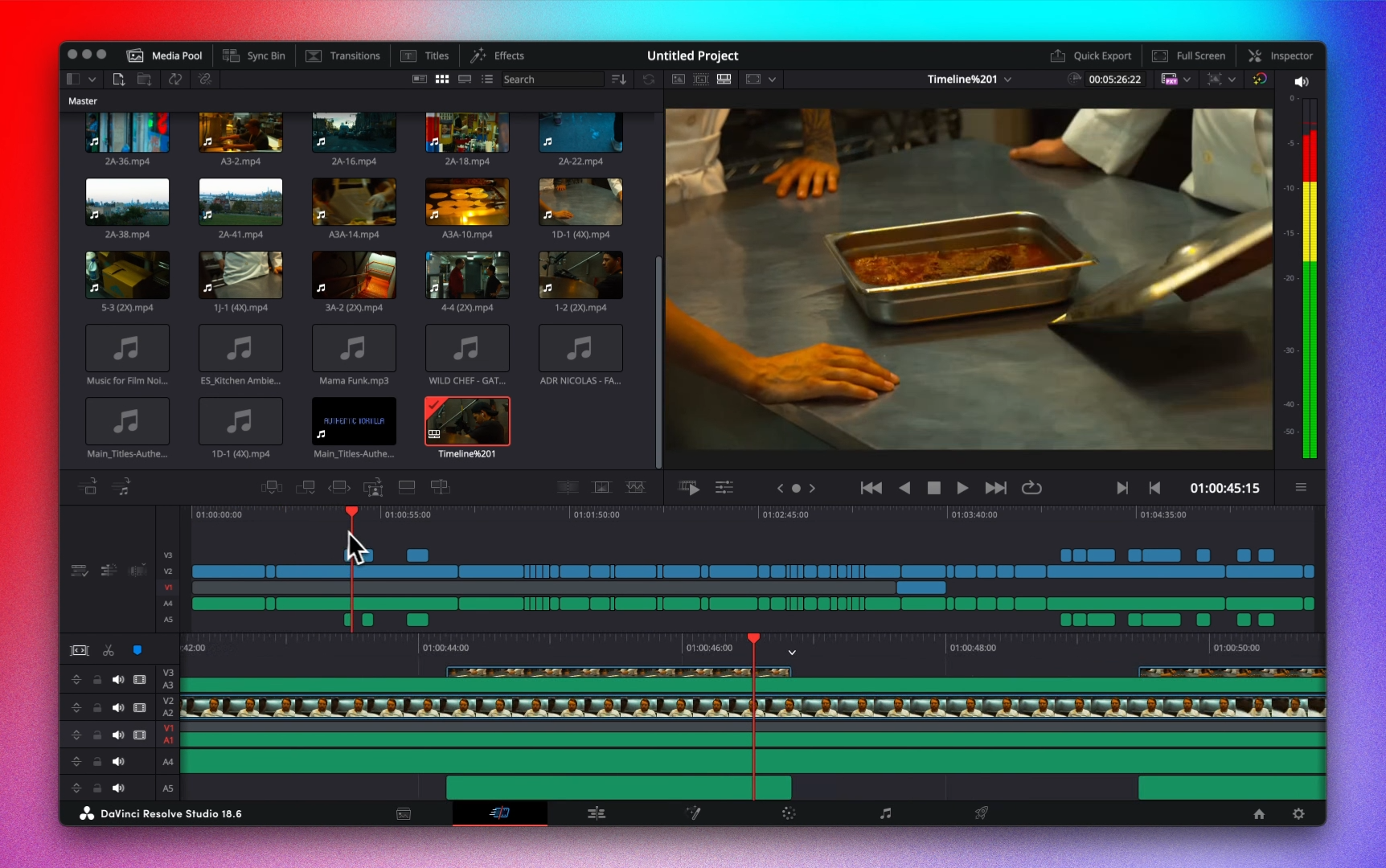Lock the V2 track

point(97,707)
